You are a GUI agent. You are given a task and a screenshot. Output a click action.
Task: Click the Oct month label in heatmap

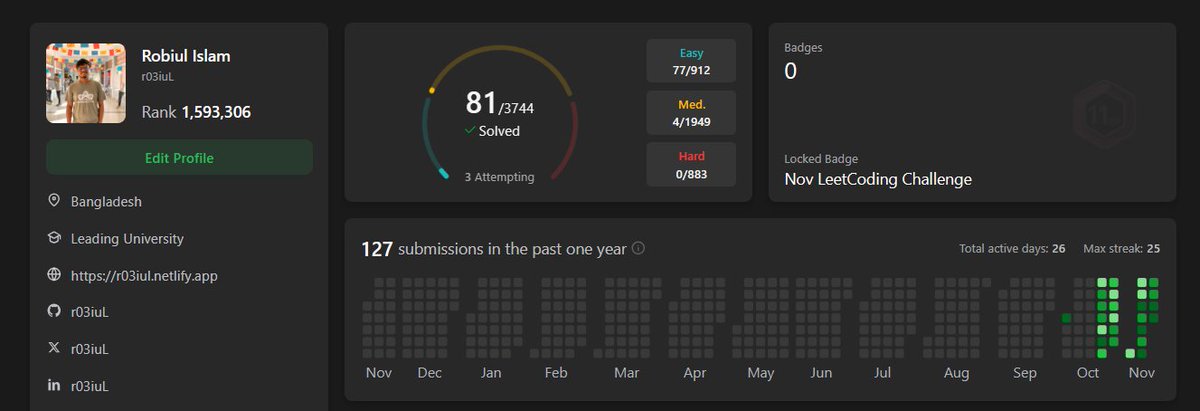(x=1088, y=373)
